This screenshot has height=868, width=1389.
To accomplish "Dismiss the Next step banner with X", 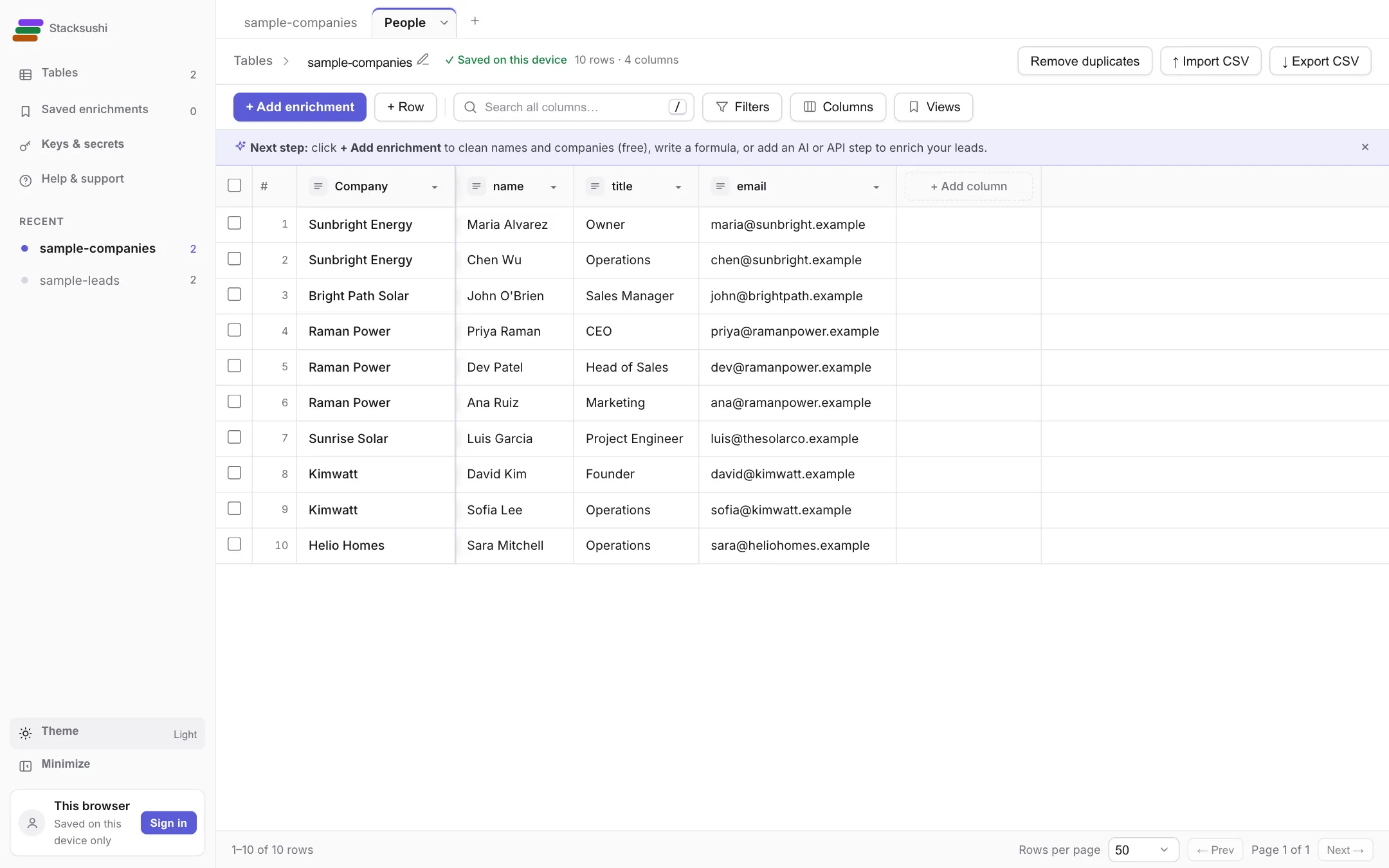I will [1365, 147].
